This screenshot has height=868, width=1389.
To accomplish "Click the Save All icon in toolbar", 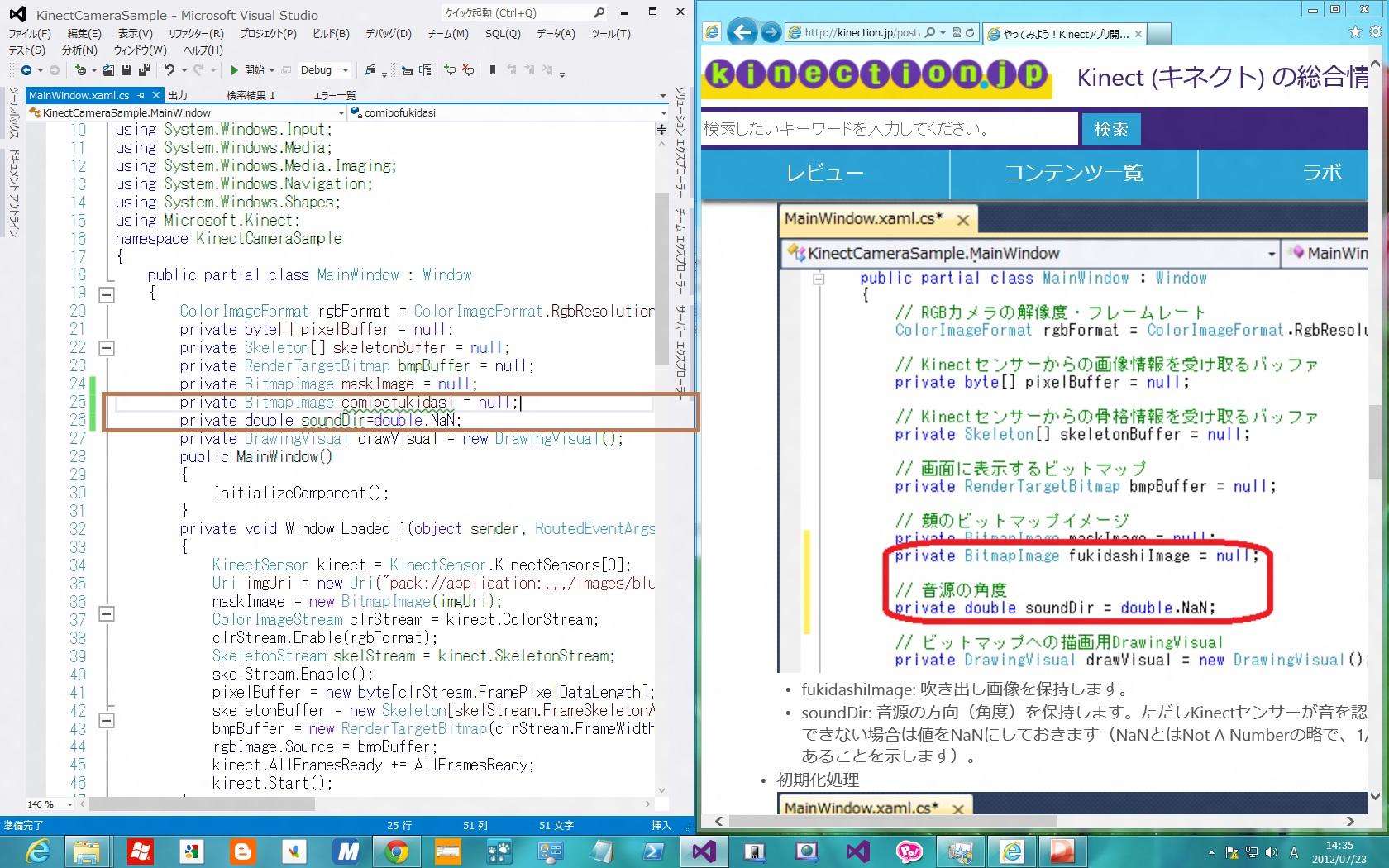I will pos(144,70).
